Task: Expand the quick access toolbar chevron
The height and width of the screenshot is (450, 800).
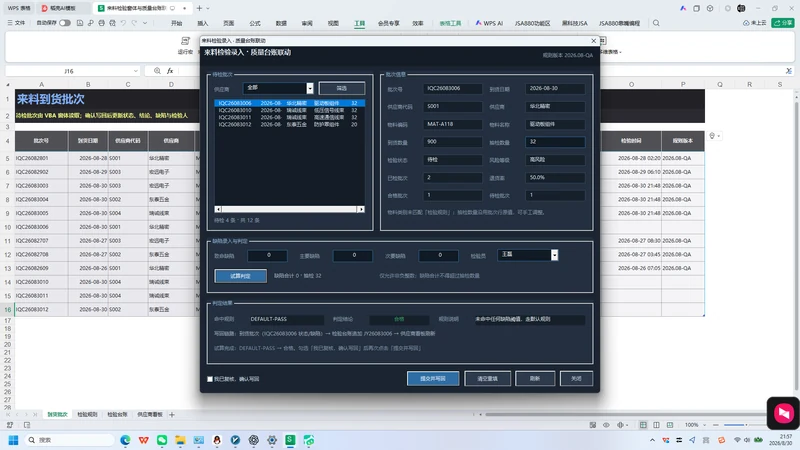Action: coord(145,23)
